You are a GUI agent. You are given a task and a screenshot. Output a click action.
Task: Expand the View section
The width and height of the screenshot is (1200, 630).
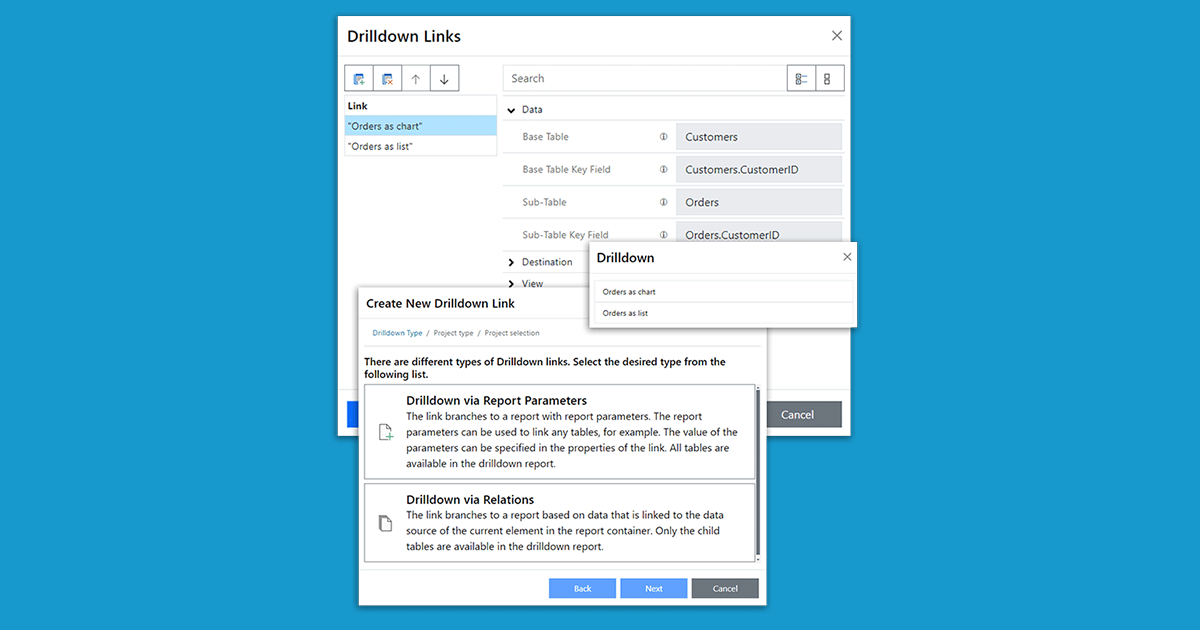[x=512, y=284]
